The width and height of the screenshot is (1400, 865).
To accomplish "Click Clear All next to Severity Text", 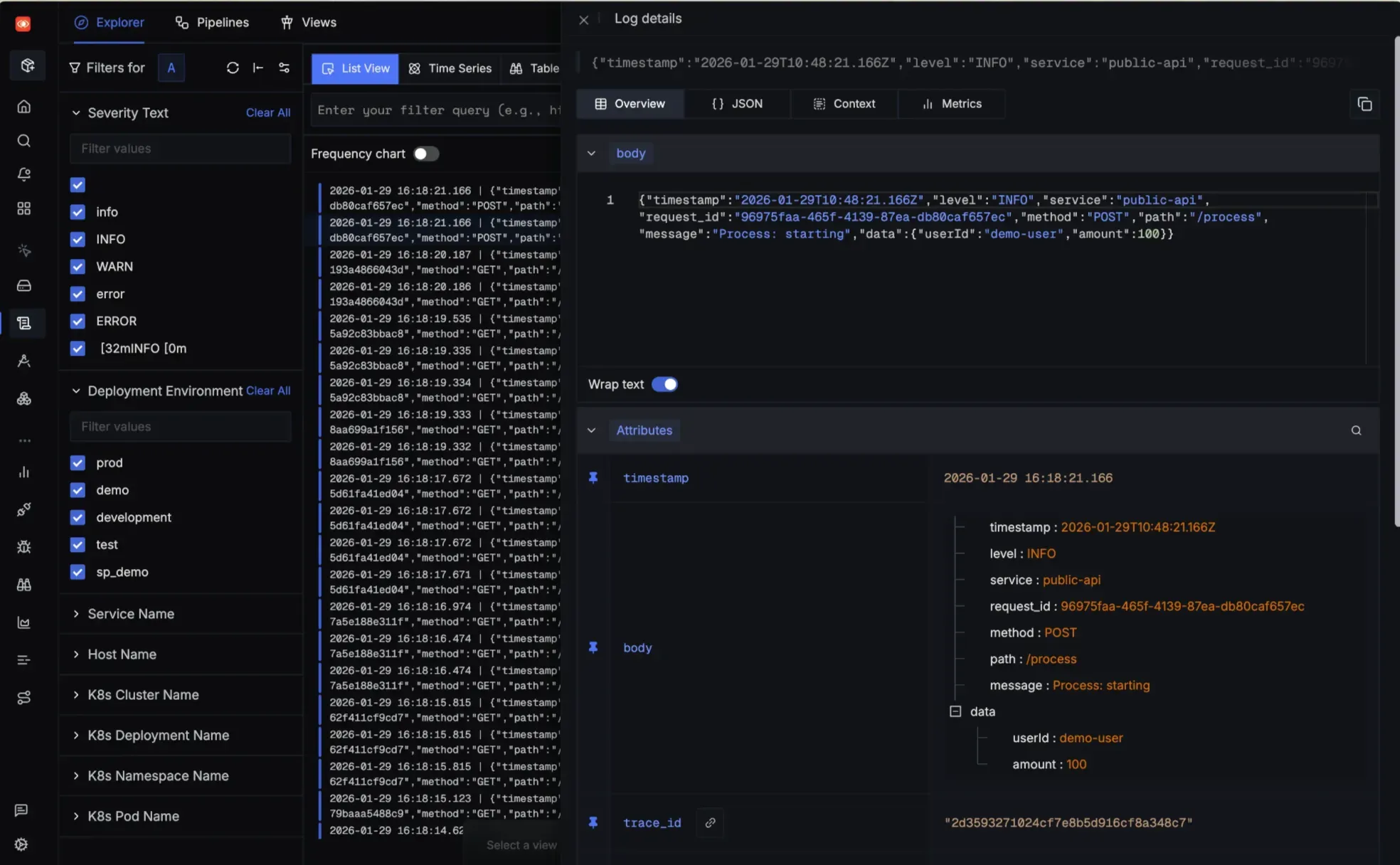I will point(267,112).
